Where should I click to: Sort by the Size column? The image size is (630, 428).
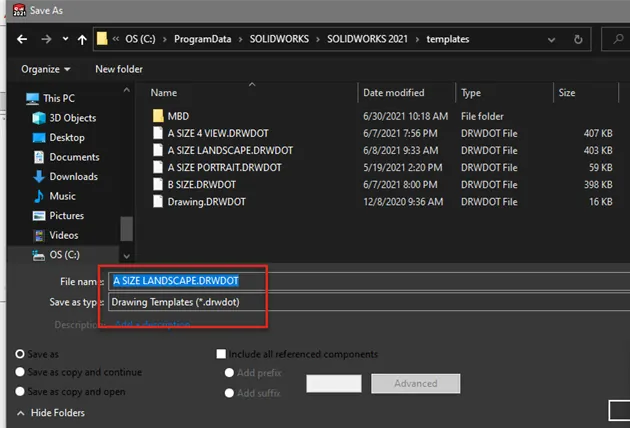tap(567, 93)
